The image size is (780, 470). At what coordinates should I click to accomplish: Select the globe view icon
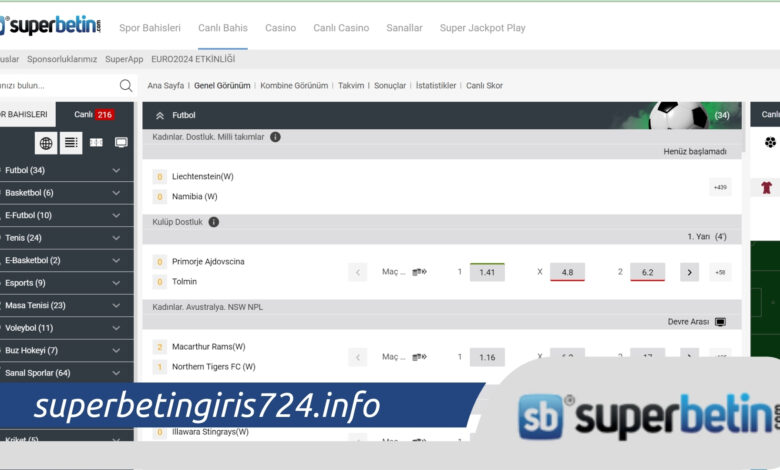(x=46, y=143)
